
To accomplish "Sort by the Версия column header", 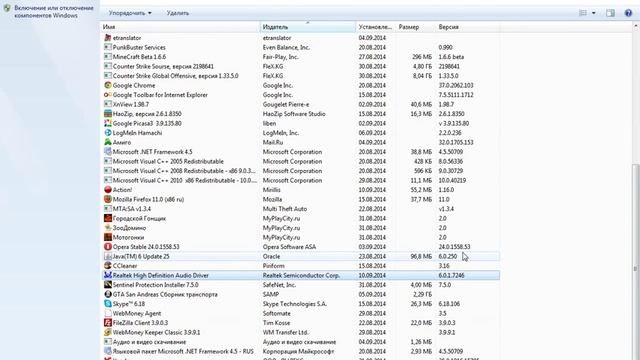I will click(x=467, y=27).
